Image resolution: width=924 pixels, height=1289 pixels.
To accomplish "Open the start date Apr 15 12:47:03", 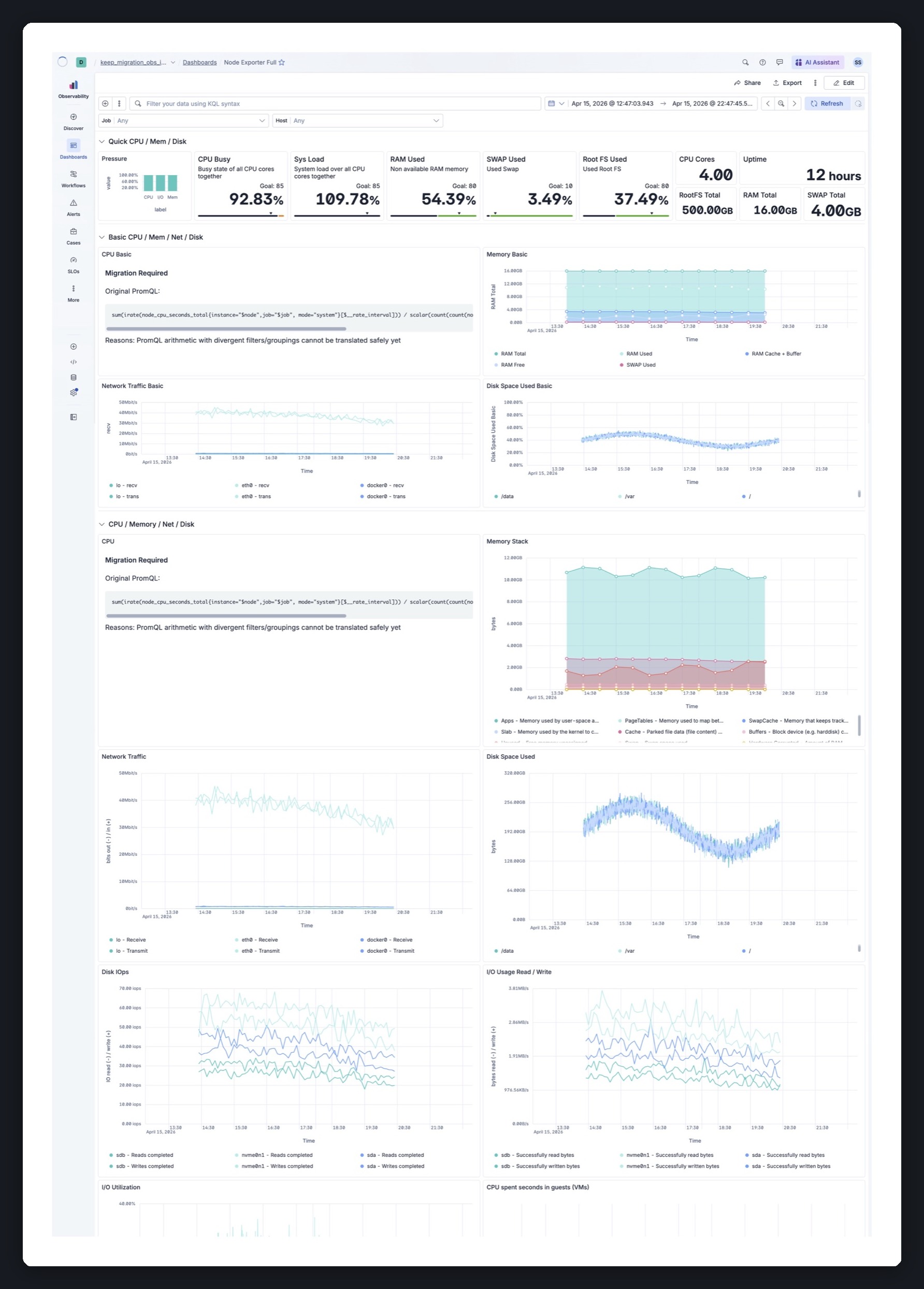I will pyautogui.click(x=612, y=104).
